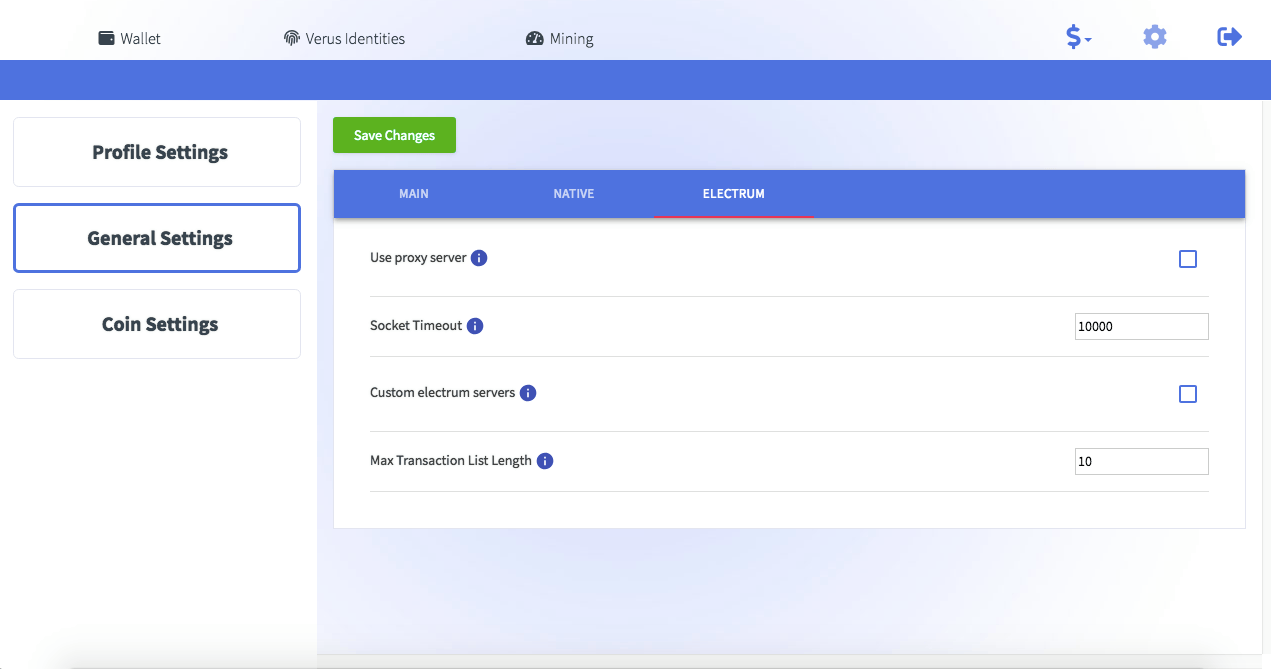Select the ELECTRUM settings tab

point(734,194)
